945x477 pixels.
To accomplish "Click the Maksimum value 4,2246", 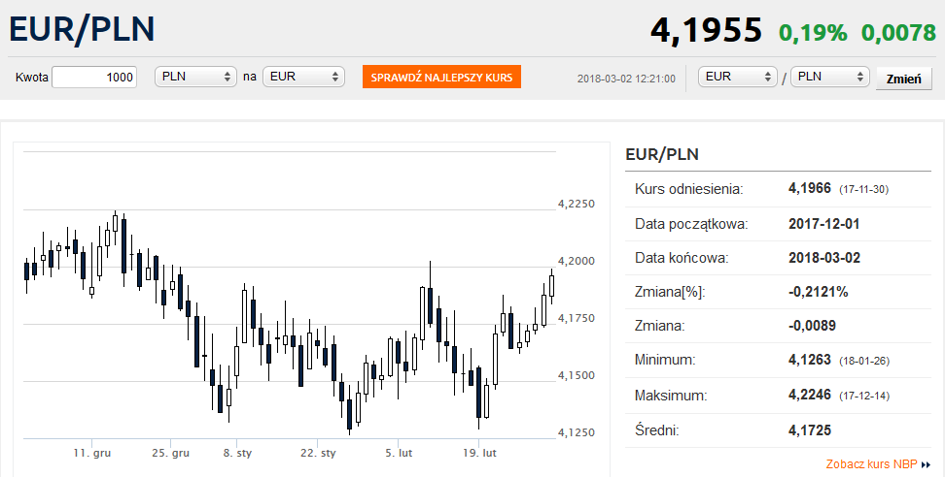I will tap(809, 396).
